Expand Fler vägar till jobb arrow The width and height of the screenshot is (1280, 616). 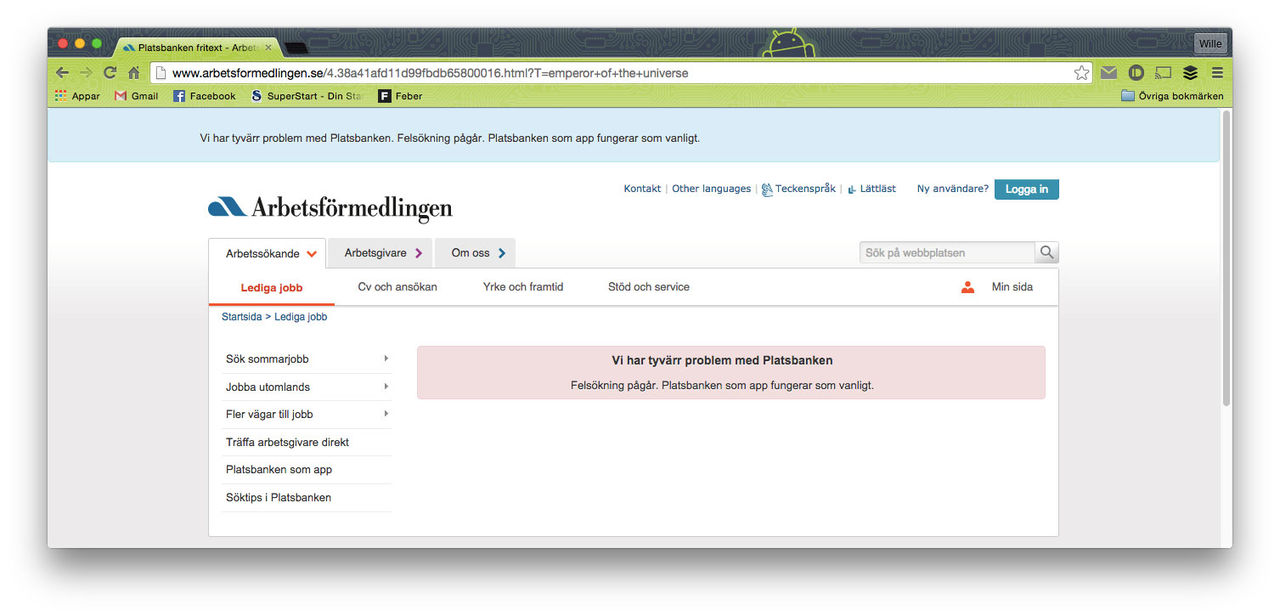tap(386, 414)
